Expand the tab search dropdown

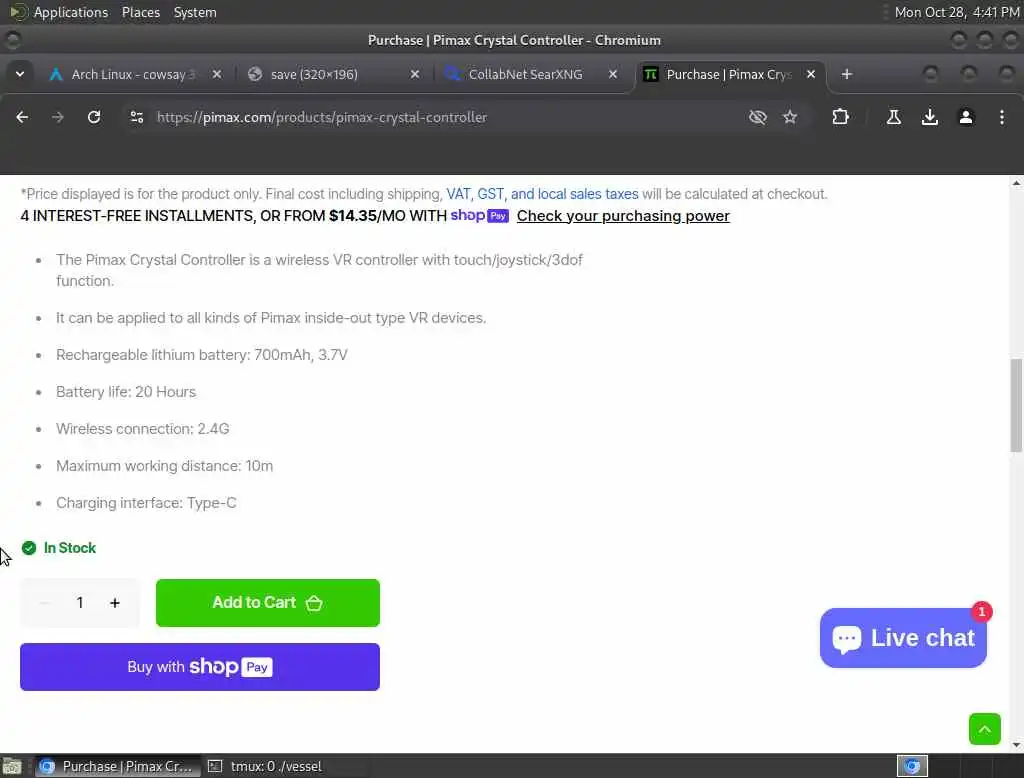[x=20, y=74]
